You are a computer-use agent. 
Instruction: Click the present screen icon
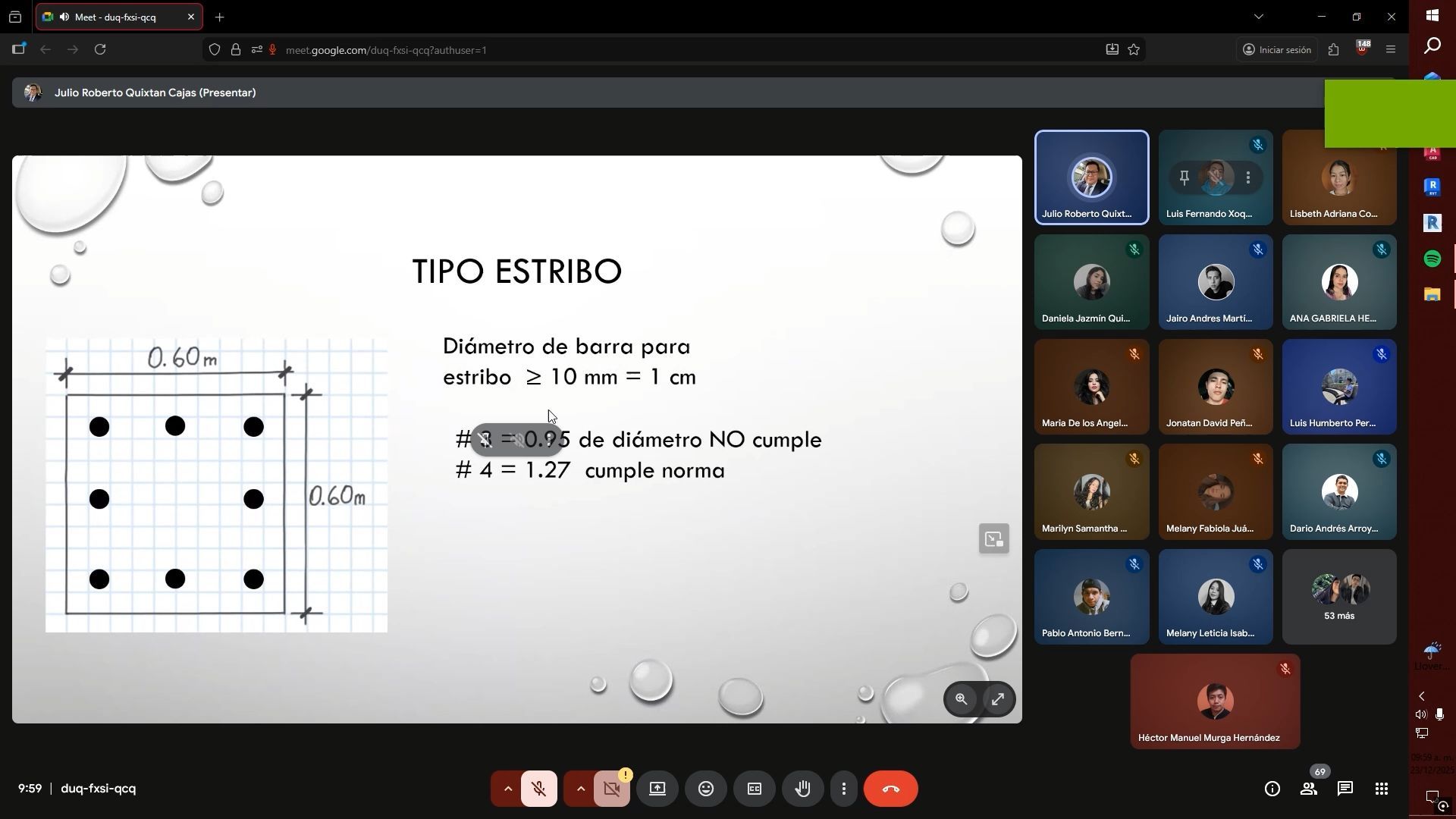(x=657, y=789)
